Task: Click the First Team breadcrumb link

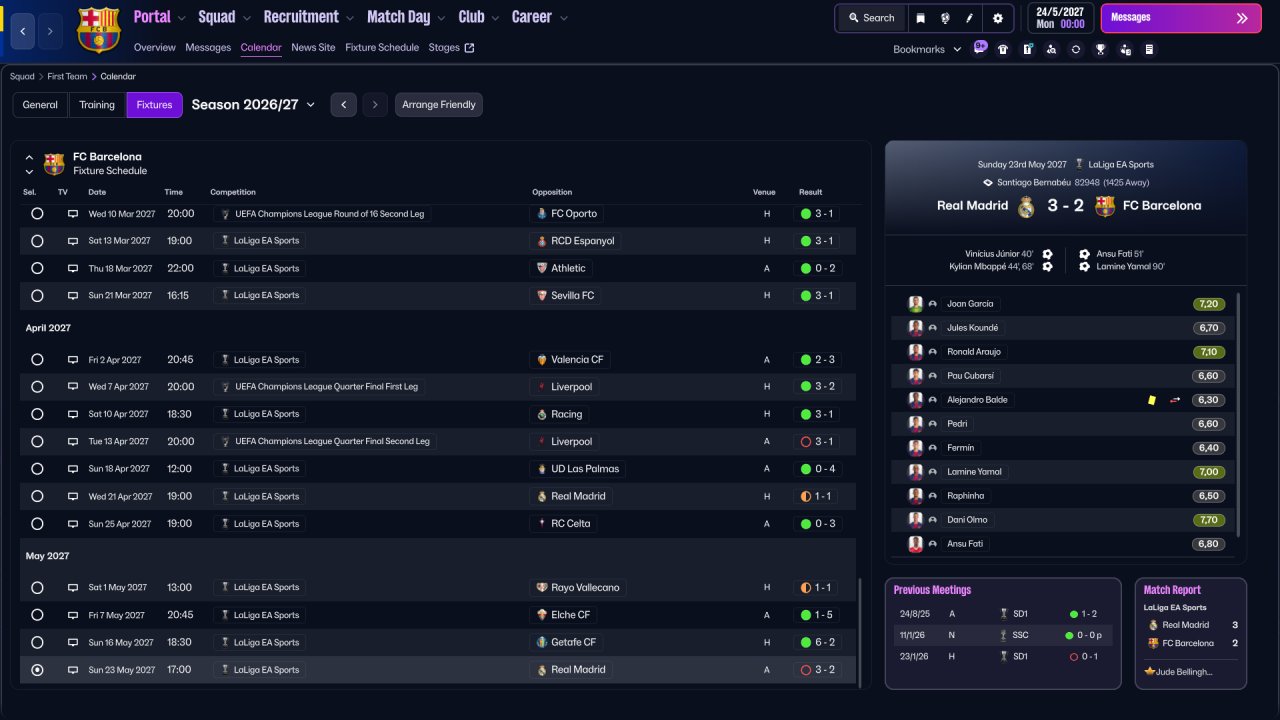Action: click(67, 77)
